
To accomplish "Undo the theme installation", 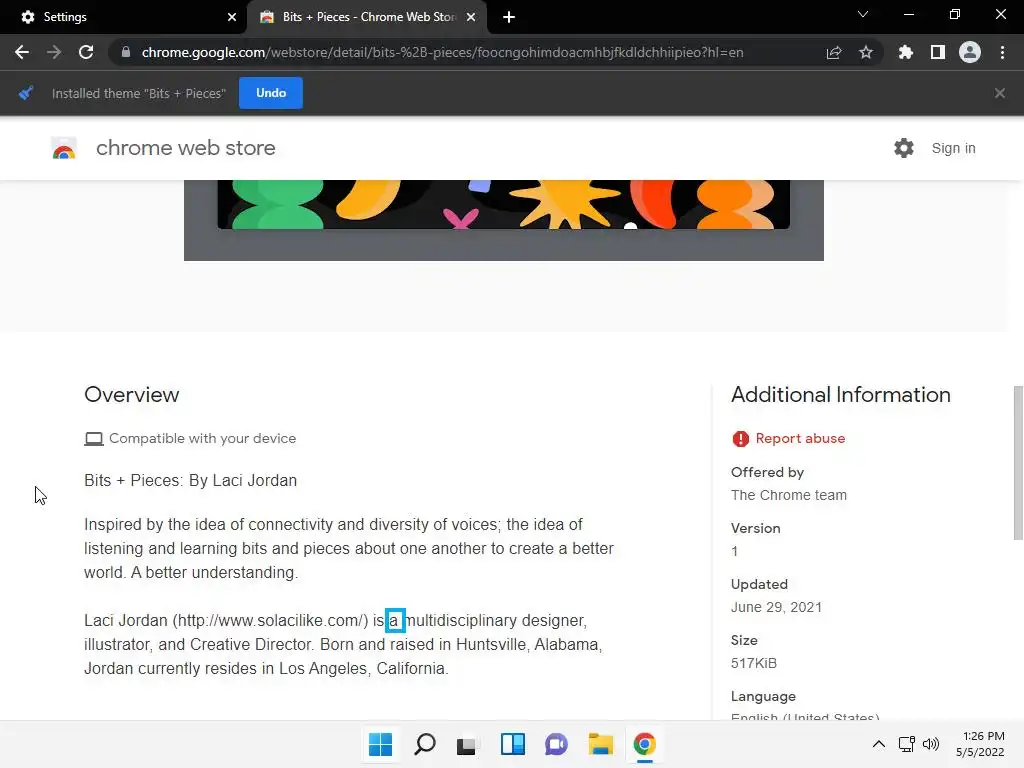I will 271,93.
